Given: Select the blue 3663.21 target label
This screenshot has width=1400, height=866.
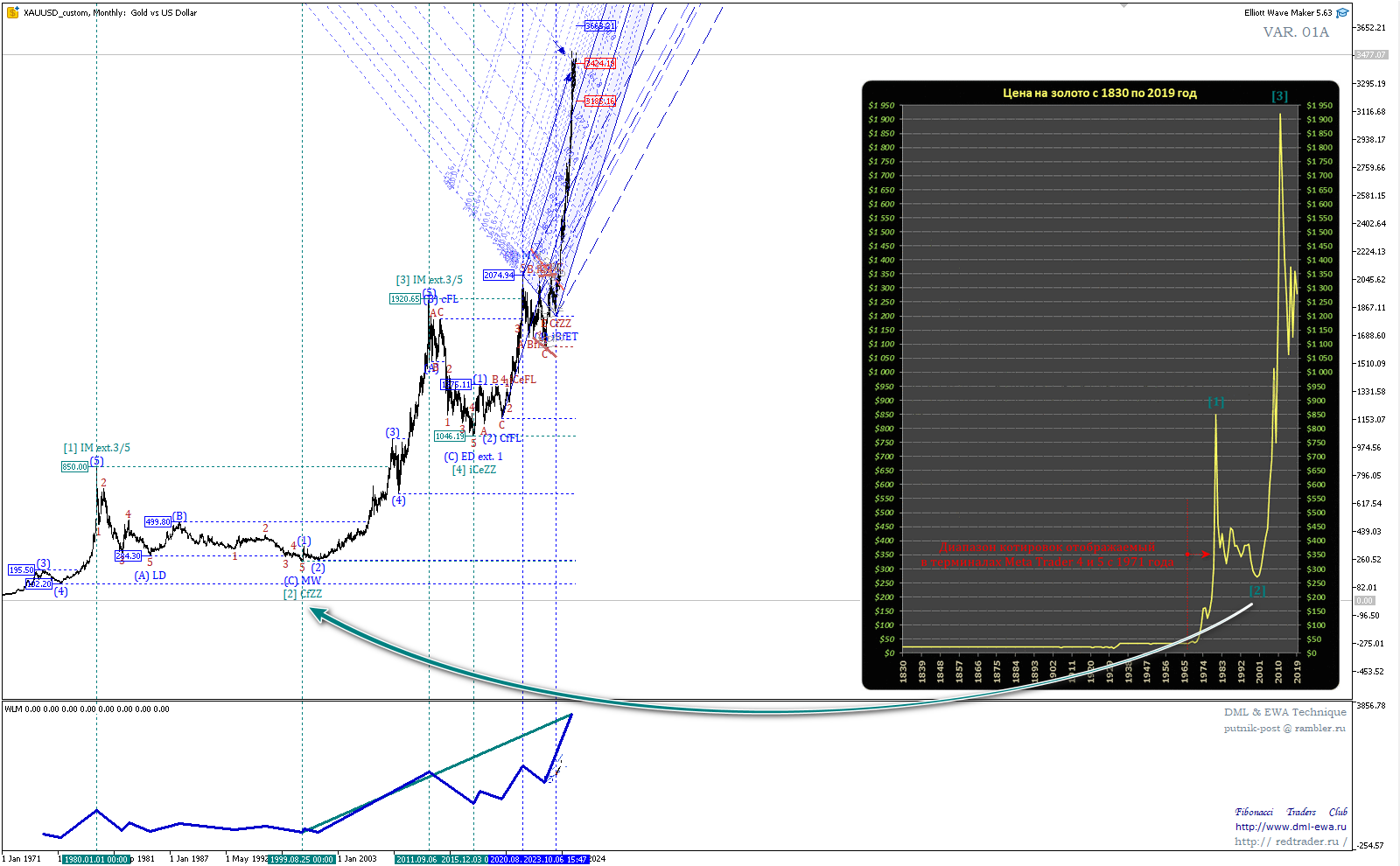Looking at the screenshot, I should (599, 25).
